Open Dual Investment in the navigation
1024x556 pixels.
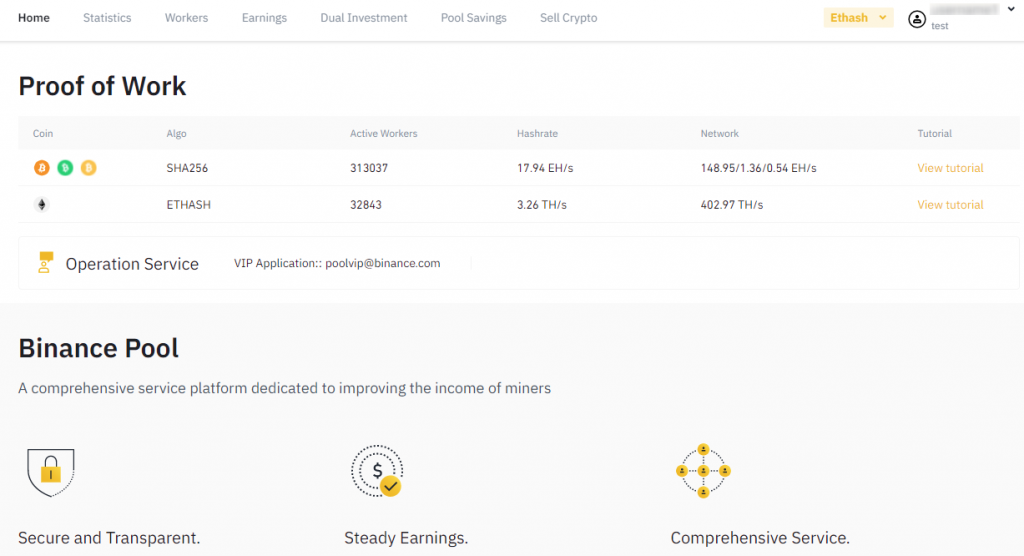pos(364,18)
